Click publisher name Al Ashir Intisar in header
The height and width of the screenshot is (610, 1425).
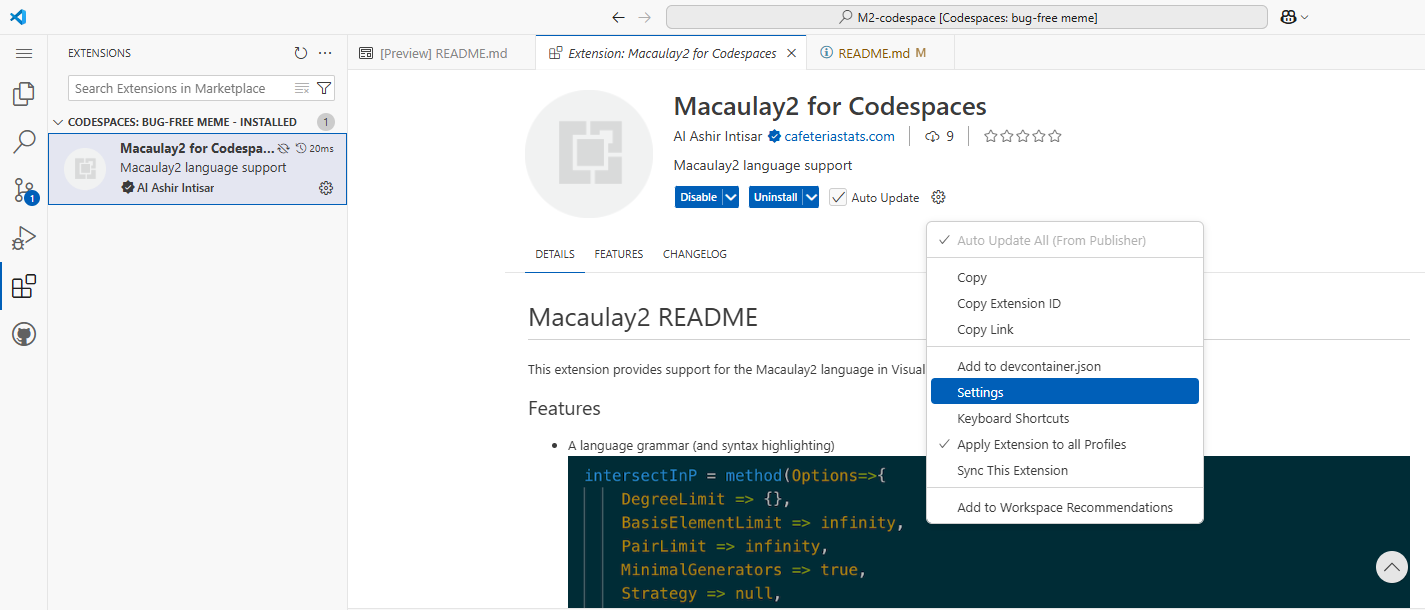[718, 137]
